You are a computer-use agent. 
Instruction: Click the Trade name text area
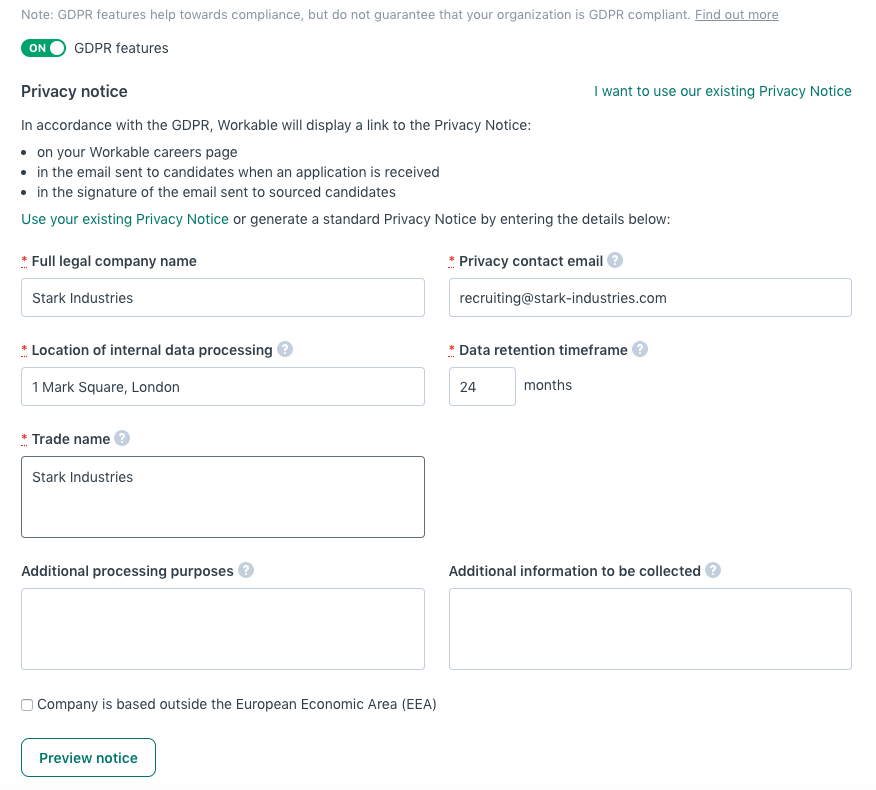point(222,496)
